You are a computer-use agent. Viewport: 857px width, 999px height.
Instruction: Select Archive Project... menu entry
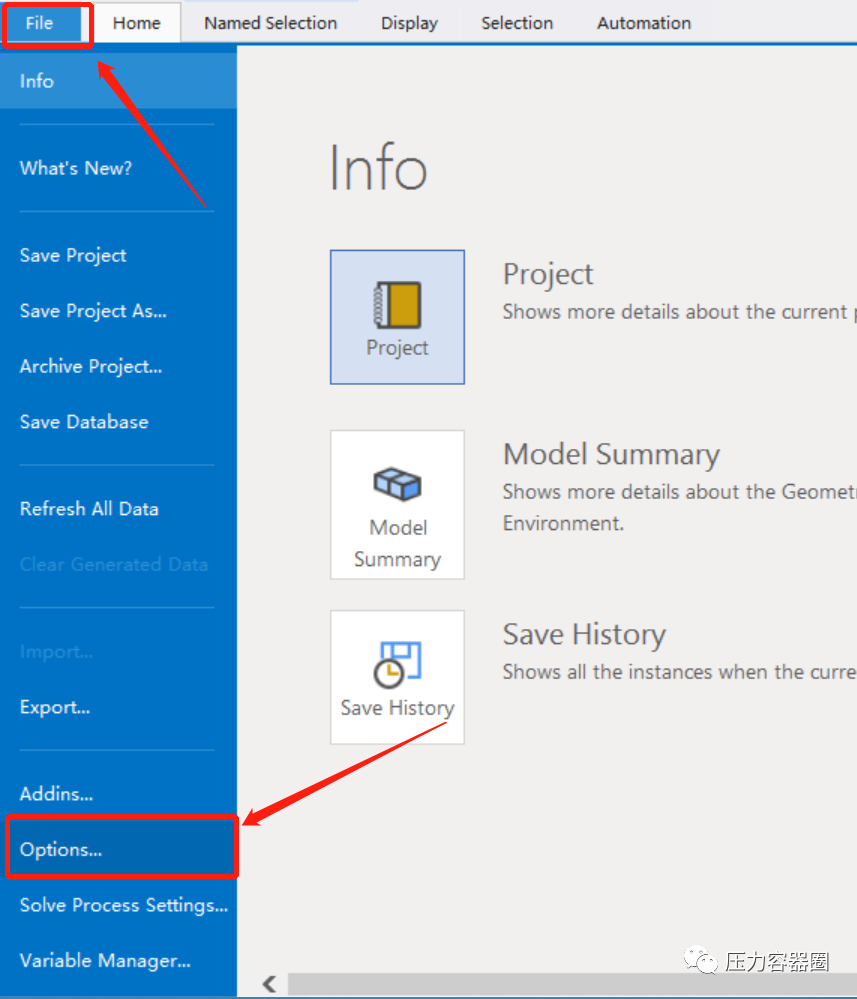(91, 366)
